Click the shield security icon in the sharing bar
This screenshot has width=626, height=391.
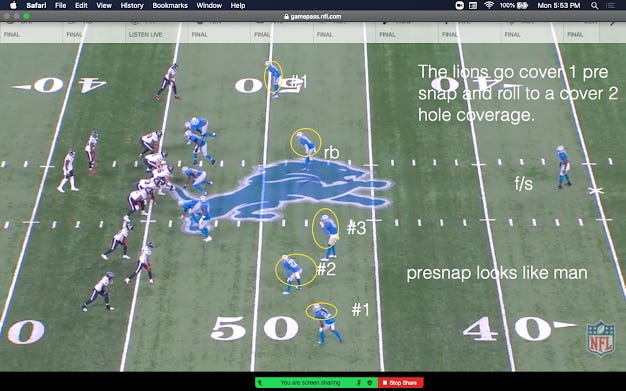tap(370, 383)
